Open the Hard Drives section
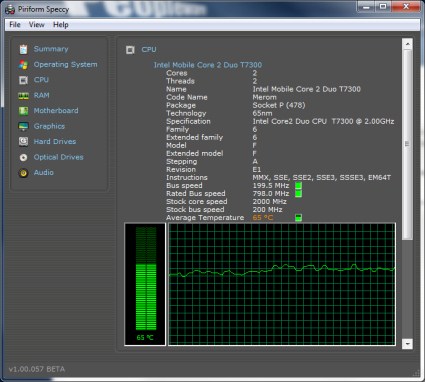Viewport: 425px width, 382px height. coord(55,142)
